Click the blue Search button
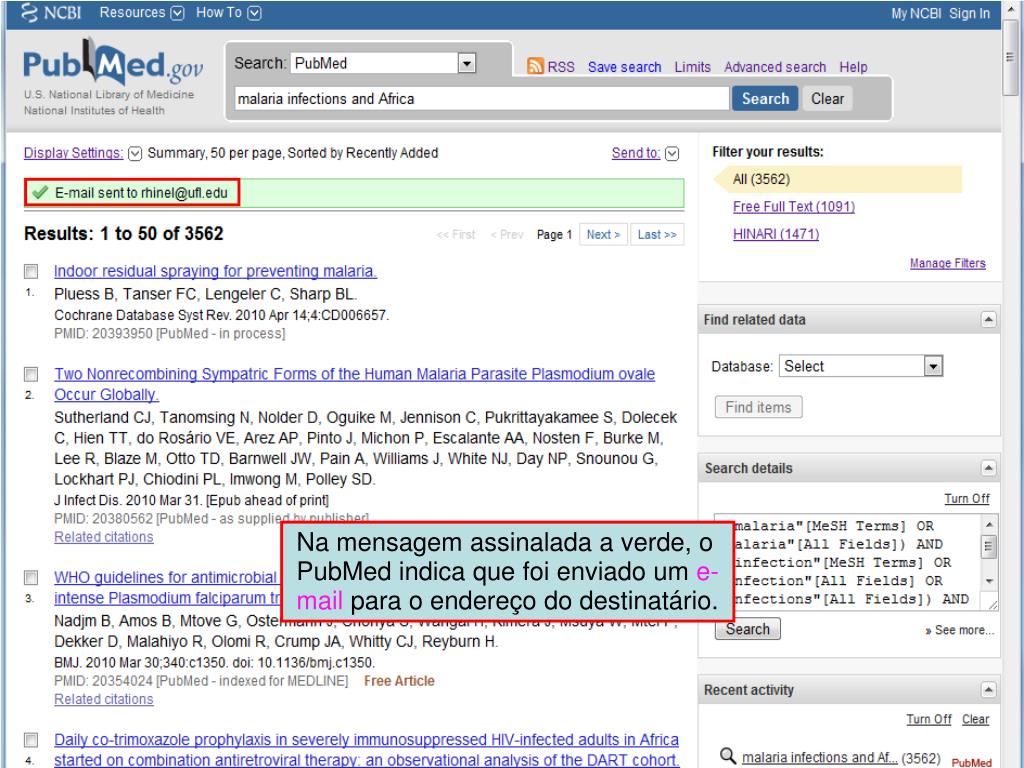Screen dimensions: 1024x768 [x=765, y=99]
